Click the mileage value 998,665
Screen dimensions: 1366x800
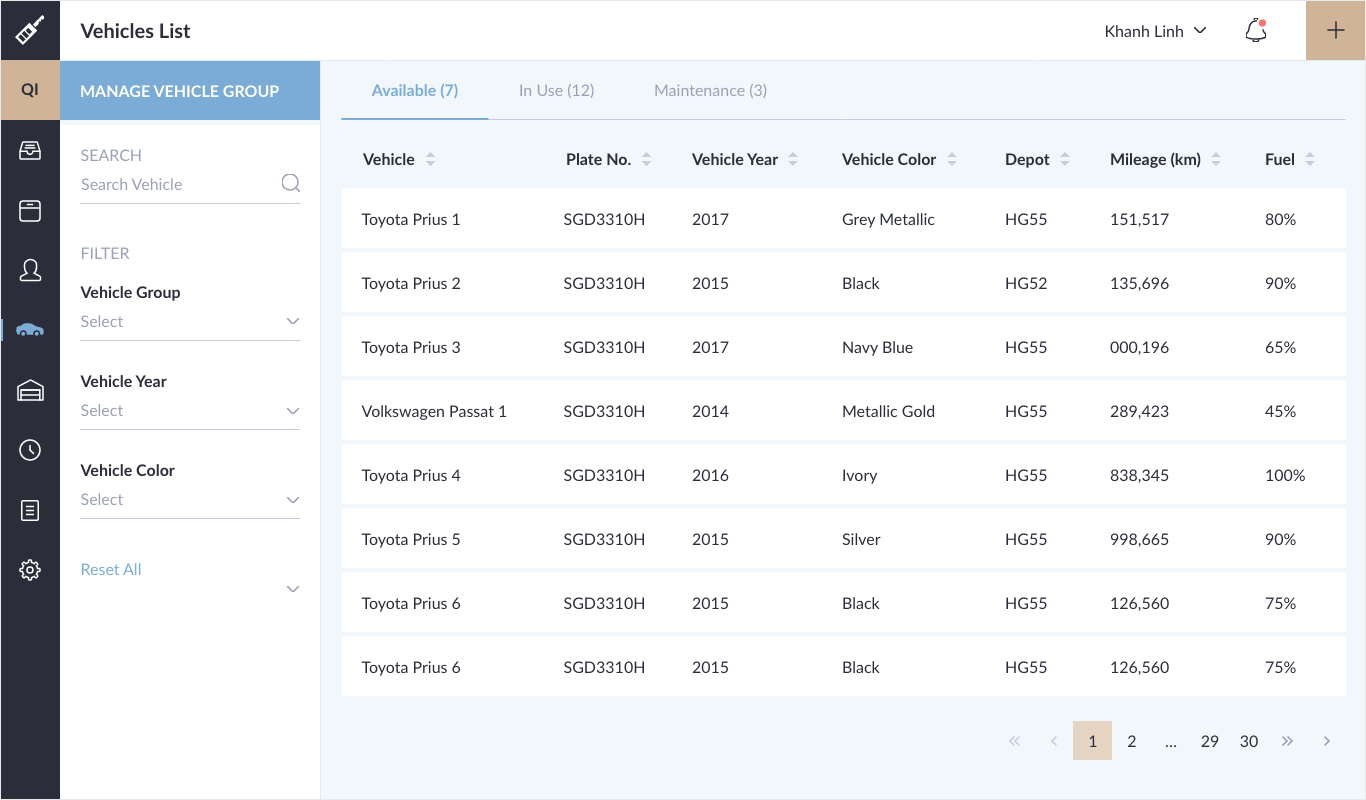(1139, 539)
